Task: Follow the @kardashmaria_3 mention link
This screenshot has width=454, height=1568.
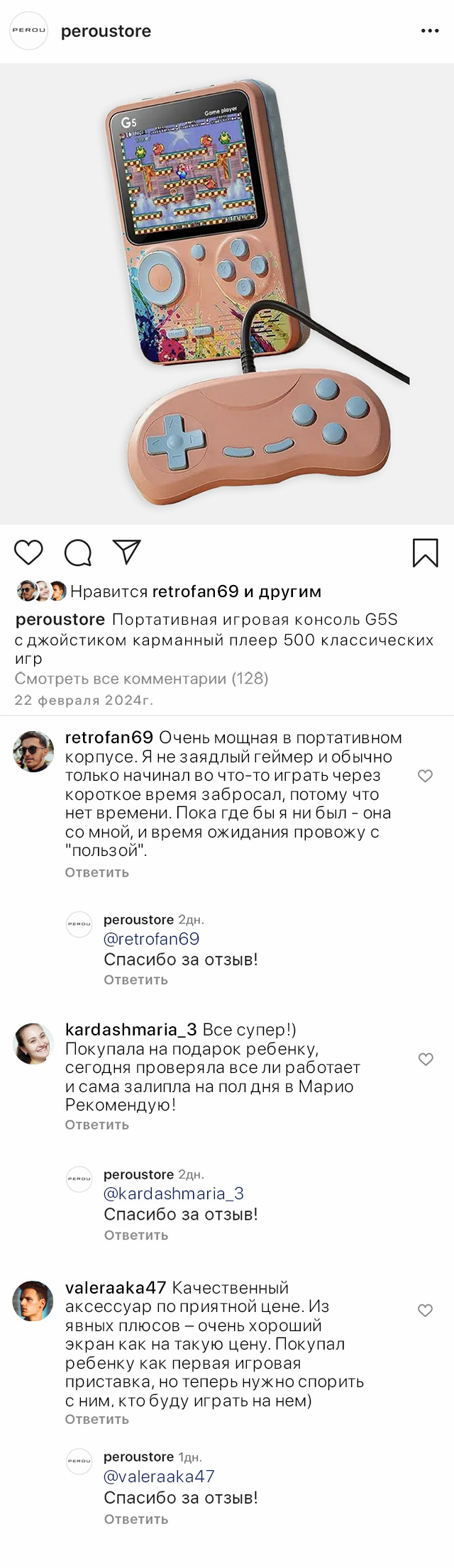Action: [174, 1194]
